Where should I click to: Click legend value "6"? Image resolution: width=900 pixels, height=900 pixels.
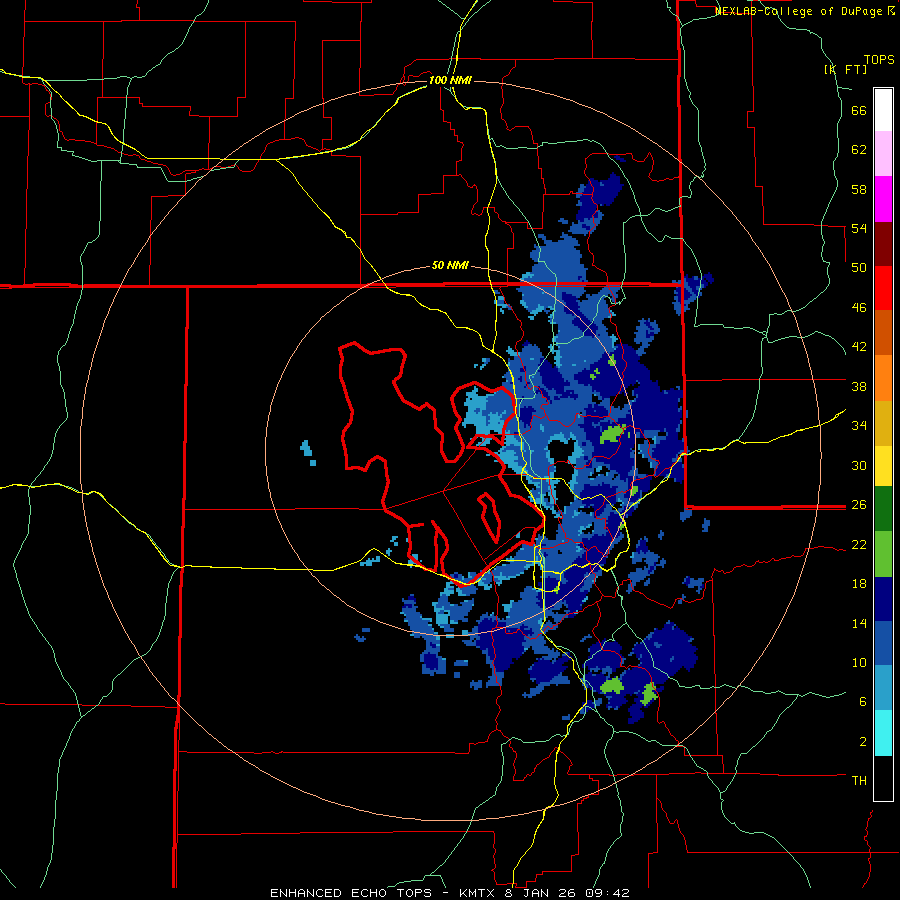click(863, 702)
